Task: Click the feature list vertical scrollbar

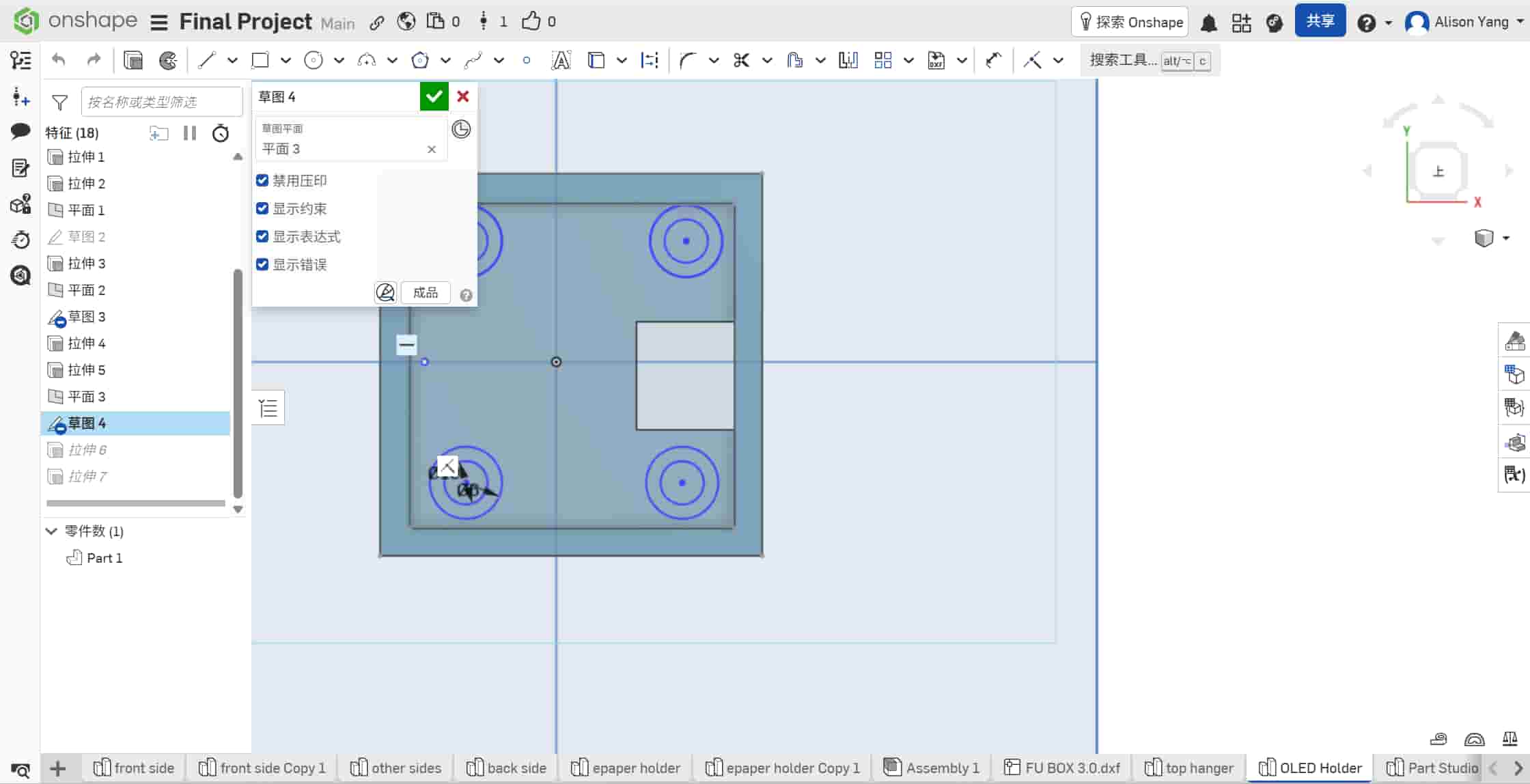Action: 238,382
